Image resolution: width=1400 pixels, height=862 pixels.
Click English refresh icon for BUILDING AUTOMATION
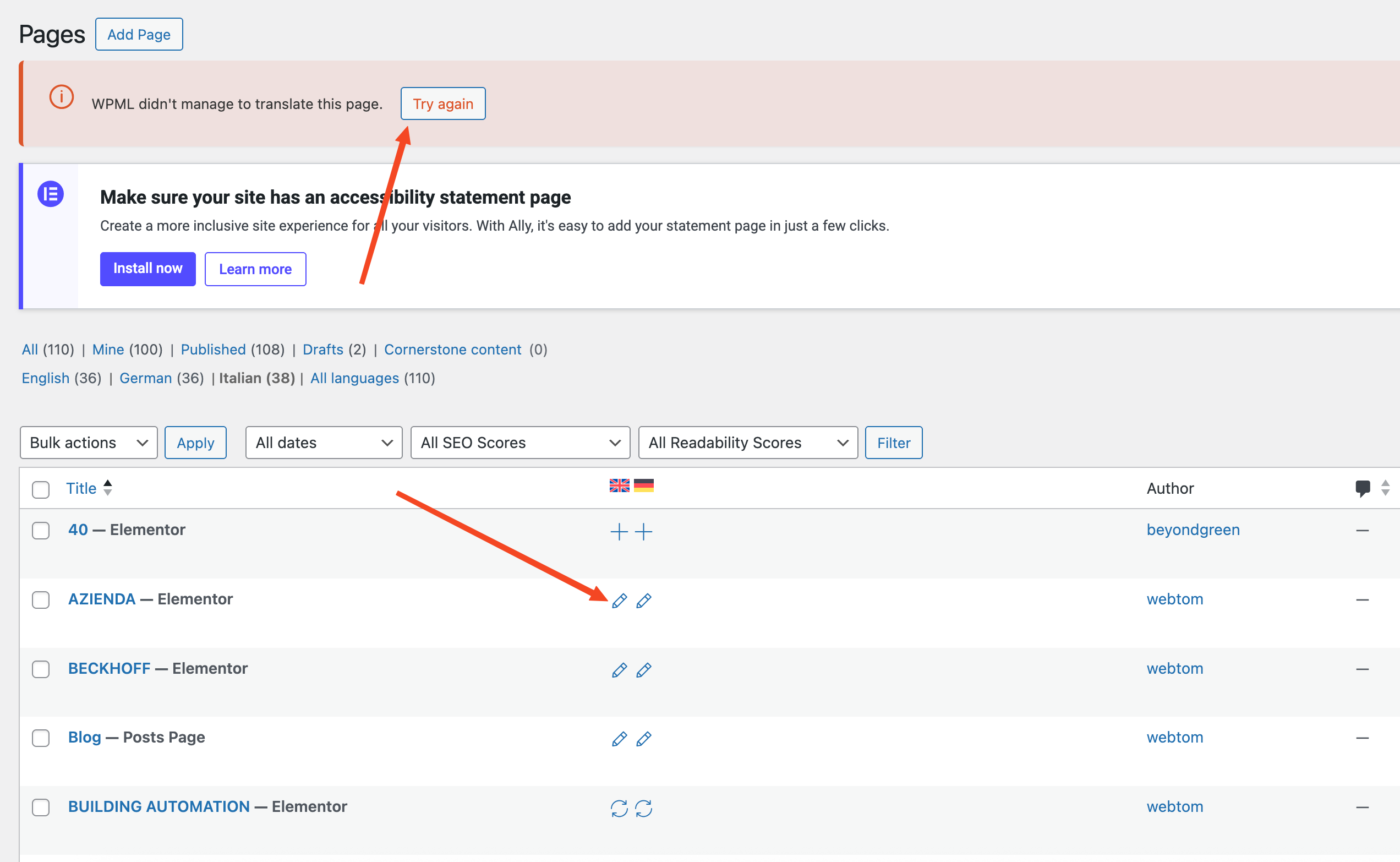[x=619, y=808]
